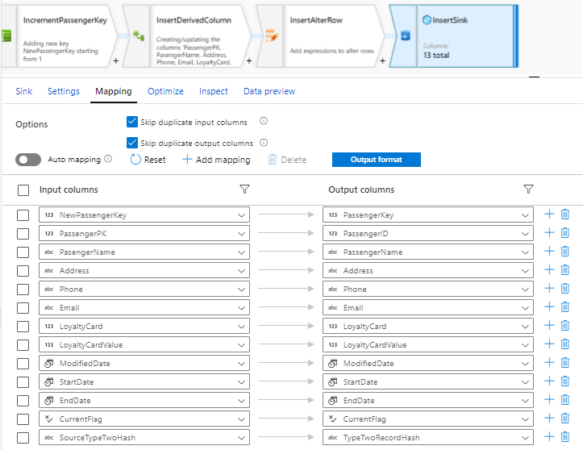The image size is (583, 450).
Task: Delete the Address mapping row
Action: tap(565, 270)
